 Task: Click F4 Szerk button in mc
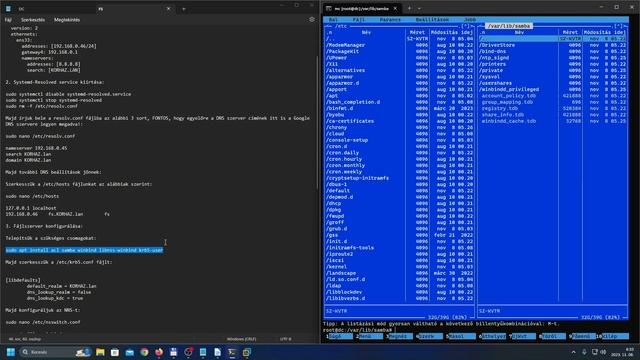[431, 336]
